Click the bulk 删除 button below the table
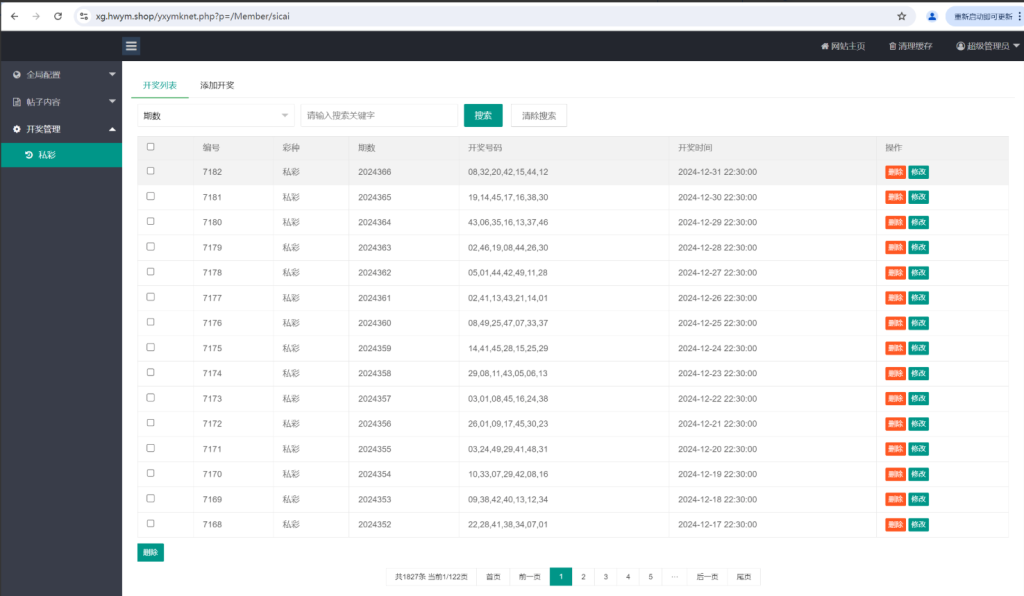 pyautogui.click(x=150, y=552)
